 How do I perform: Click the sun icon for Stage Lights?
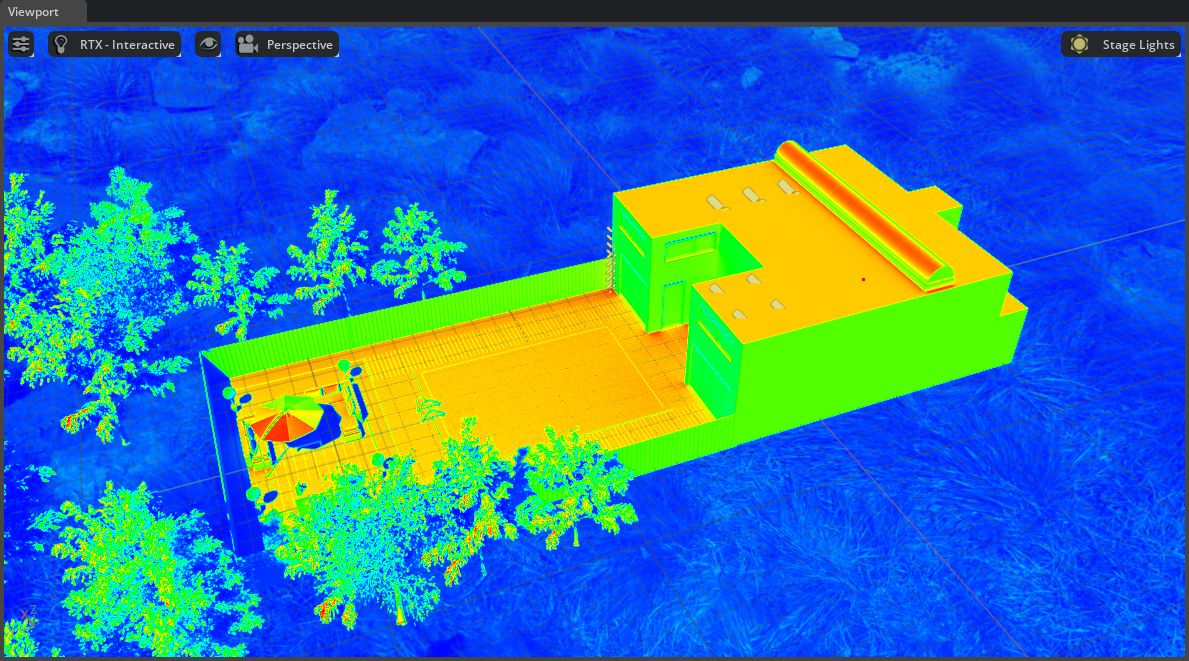[x=1079, y=44]
